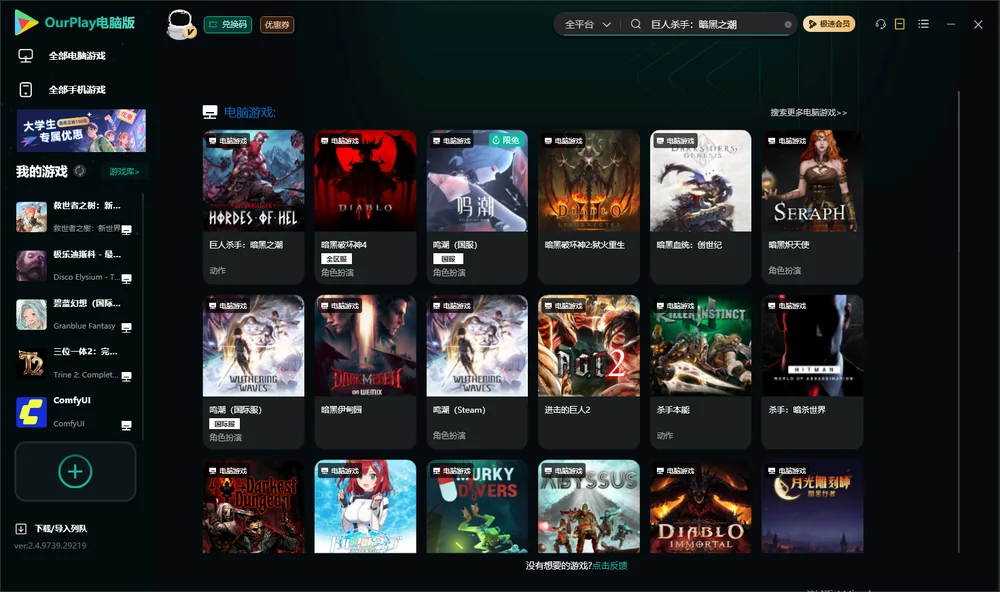The width and height of the screenshot is (1000, 592).
Task: Open the 优惠券 coupon button
Action: tap(277, 24)
